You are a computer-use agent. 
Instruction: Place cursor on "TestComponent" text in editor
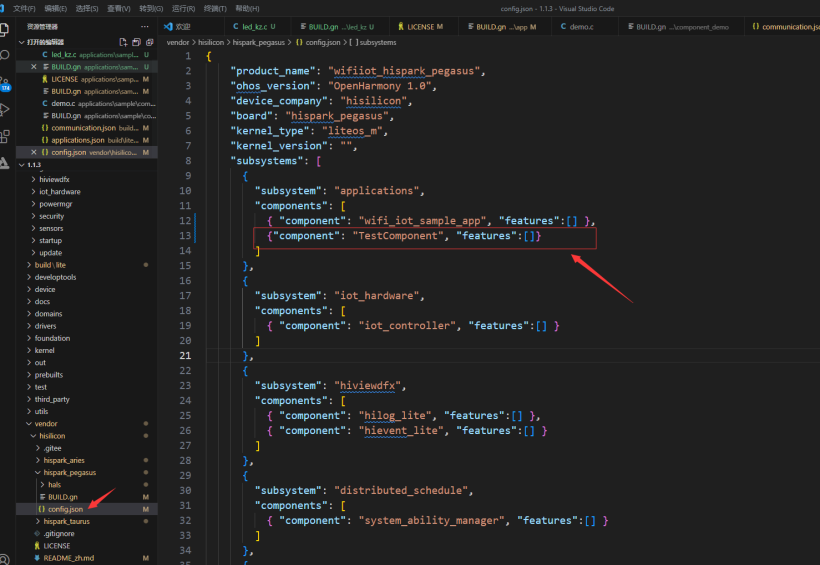(401, 236)
